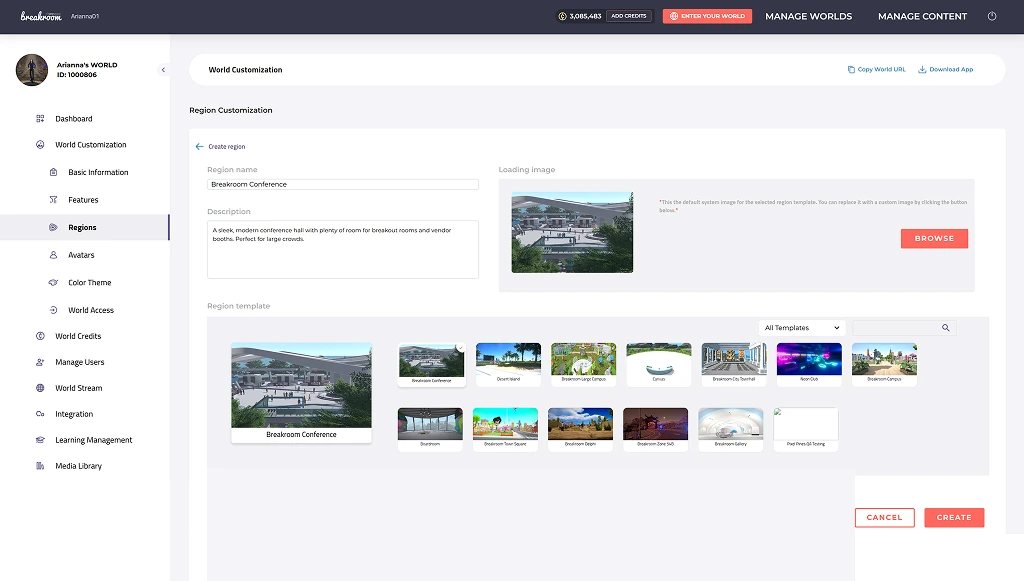Open the Integration link icon
Image resolution: width=1024 pixels, height=581 pixels.
click(x=40, y=415)
